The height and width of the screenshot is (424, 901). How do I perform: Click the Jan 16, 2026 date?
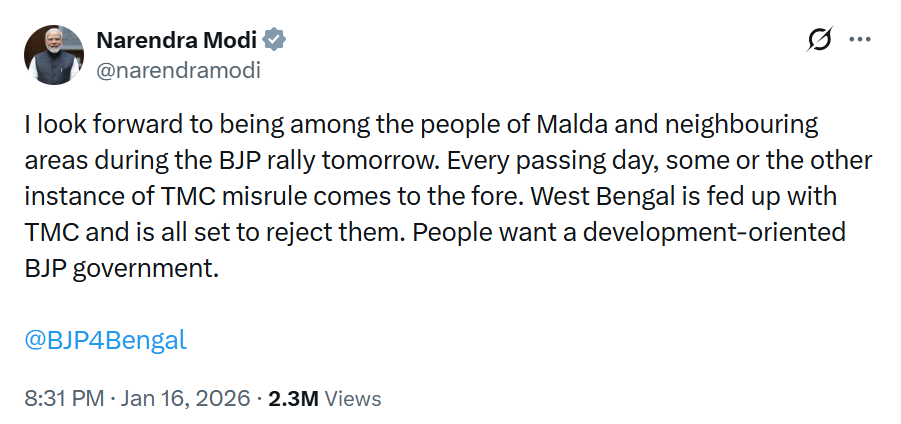[185, 398]
